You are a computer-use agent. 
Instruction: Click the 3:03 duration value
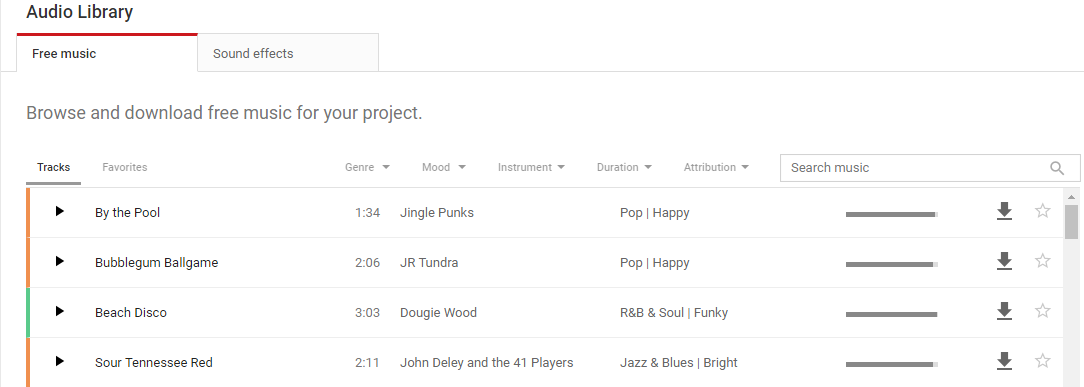click(x=368, y=312)
